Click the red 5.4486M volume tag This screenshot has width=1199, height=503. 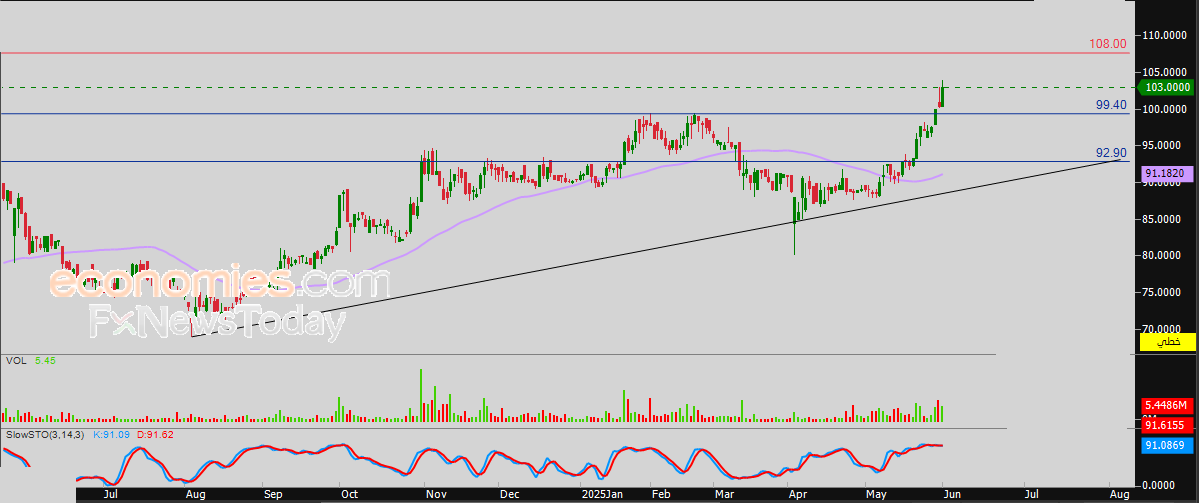1167,405
